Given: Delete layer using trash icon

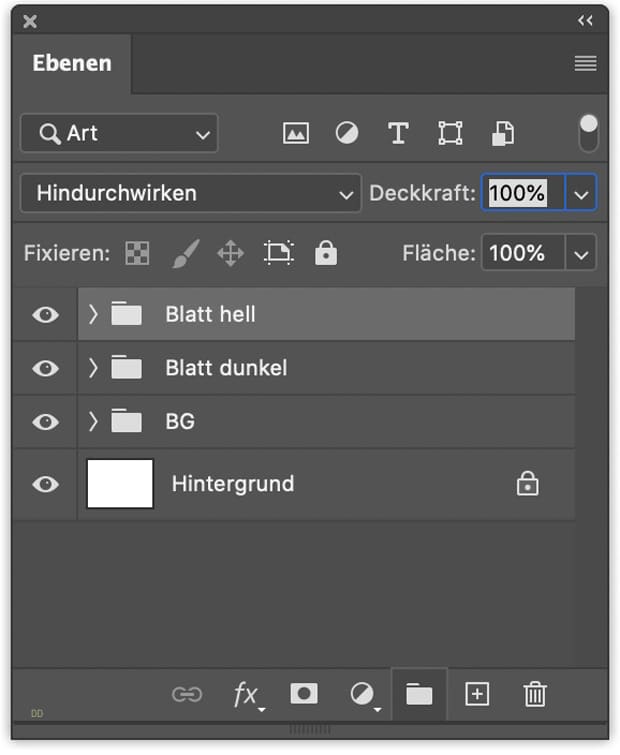Looking at the screenshot, I should 535,694.
